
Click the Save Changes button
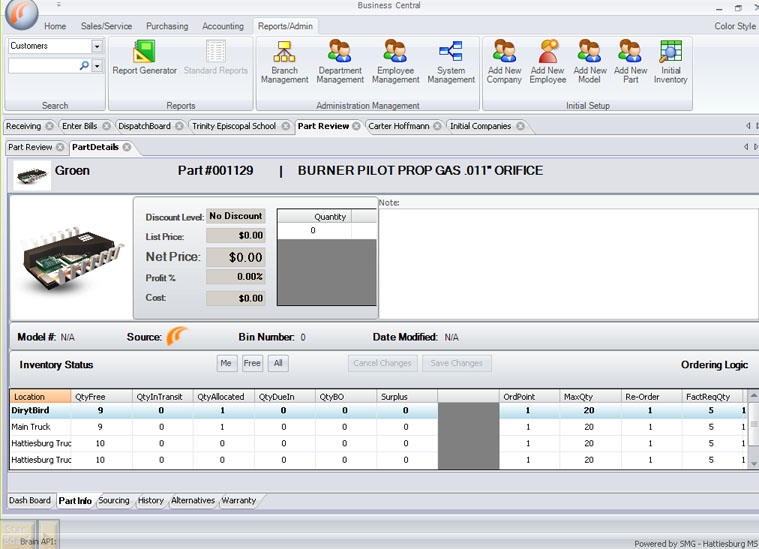(456, 363)
